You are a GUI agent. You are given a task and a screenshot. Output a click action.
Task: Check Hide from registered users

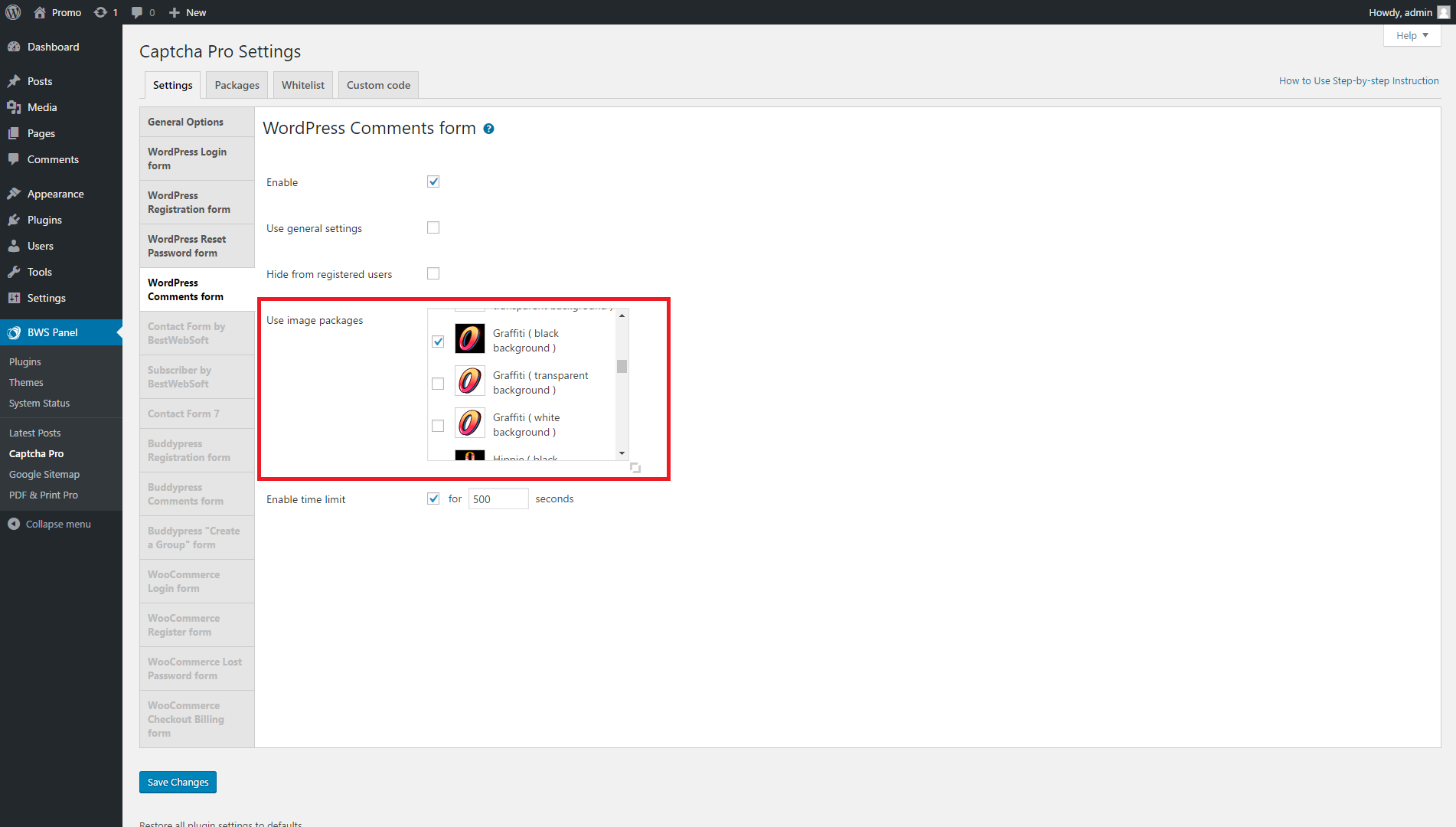click(433, 273)
